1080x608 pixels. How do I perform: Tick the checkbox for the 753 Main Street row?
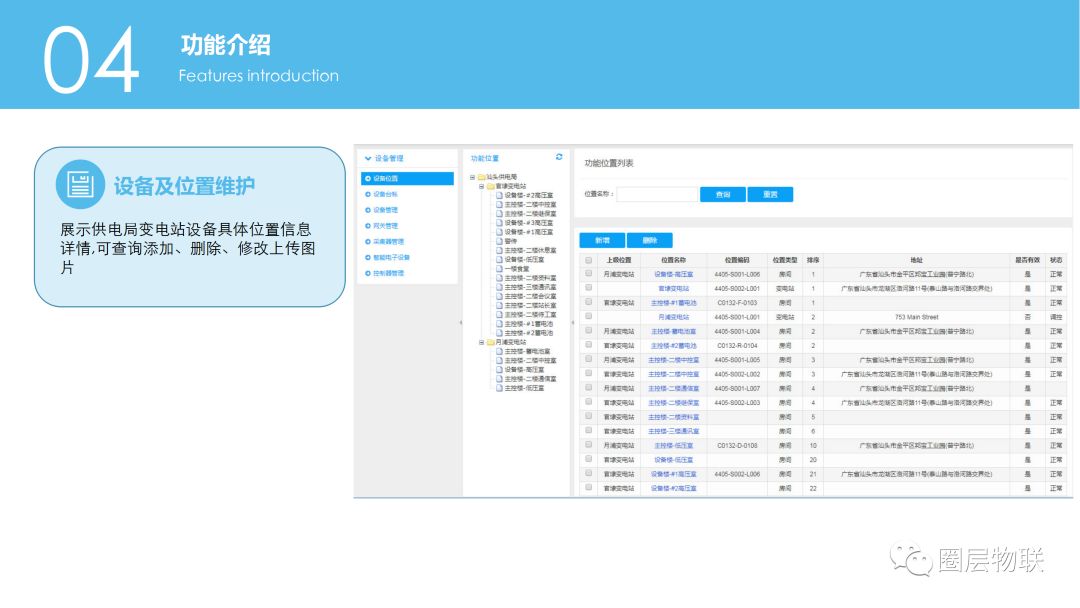(x=588, y=316)
